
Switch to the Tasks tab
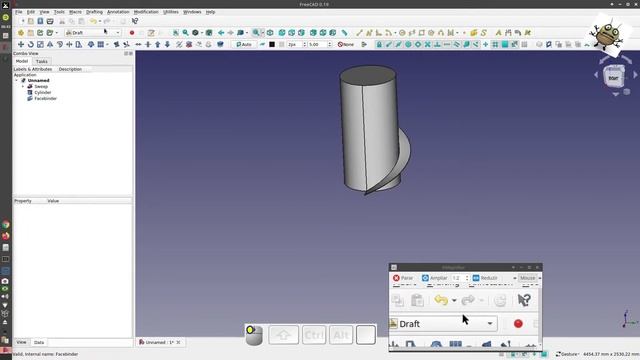(x=42, y=61)
